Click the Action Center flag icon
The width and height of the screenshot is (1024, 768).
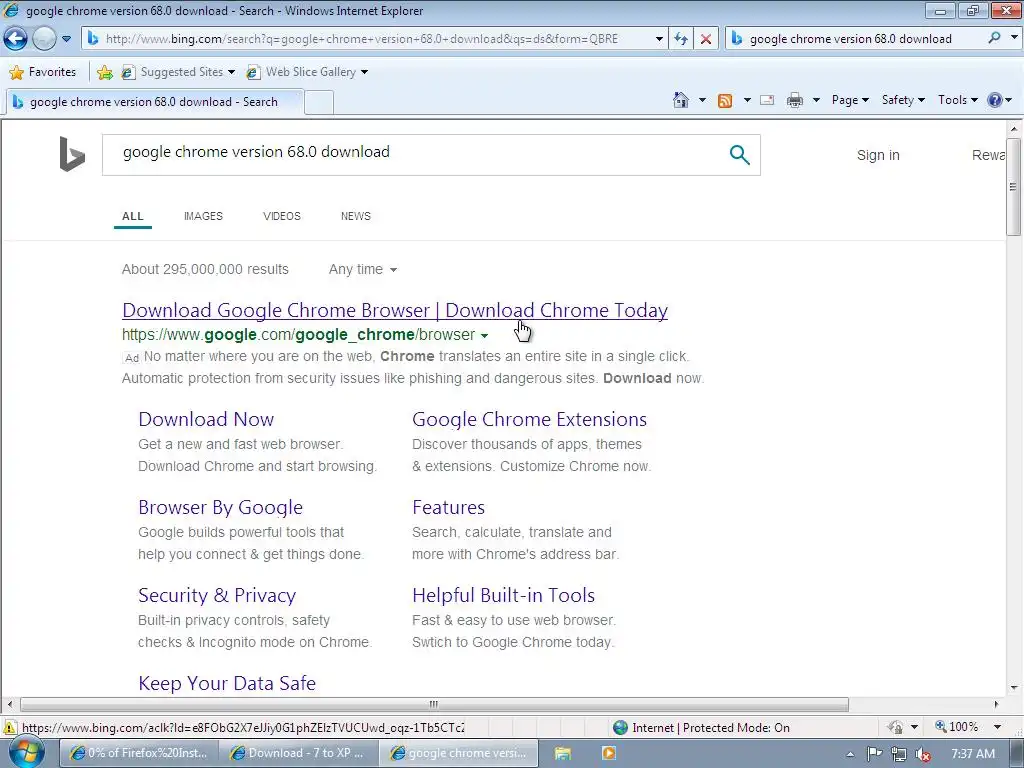point(874,754)
